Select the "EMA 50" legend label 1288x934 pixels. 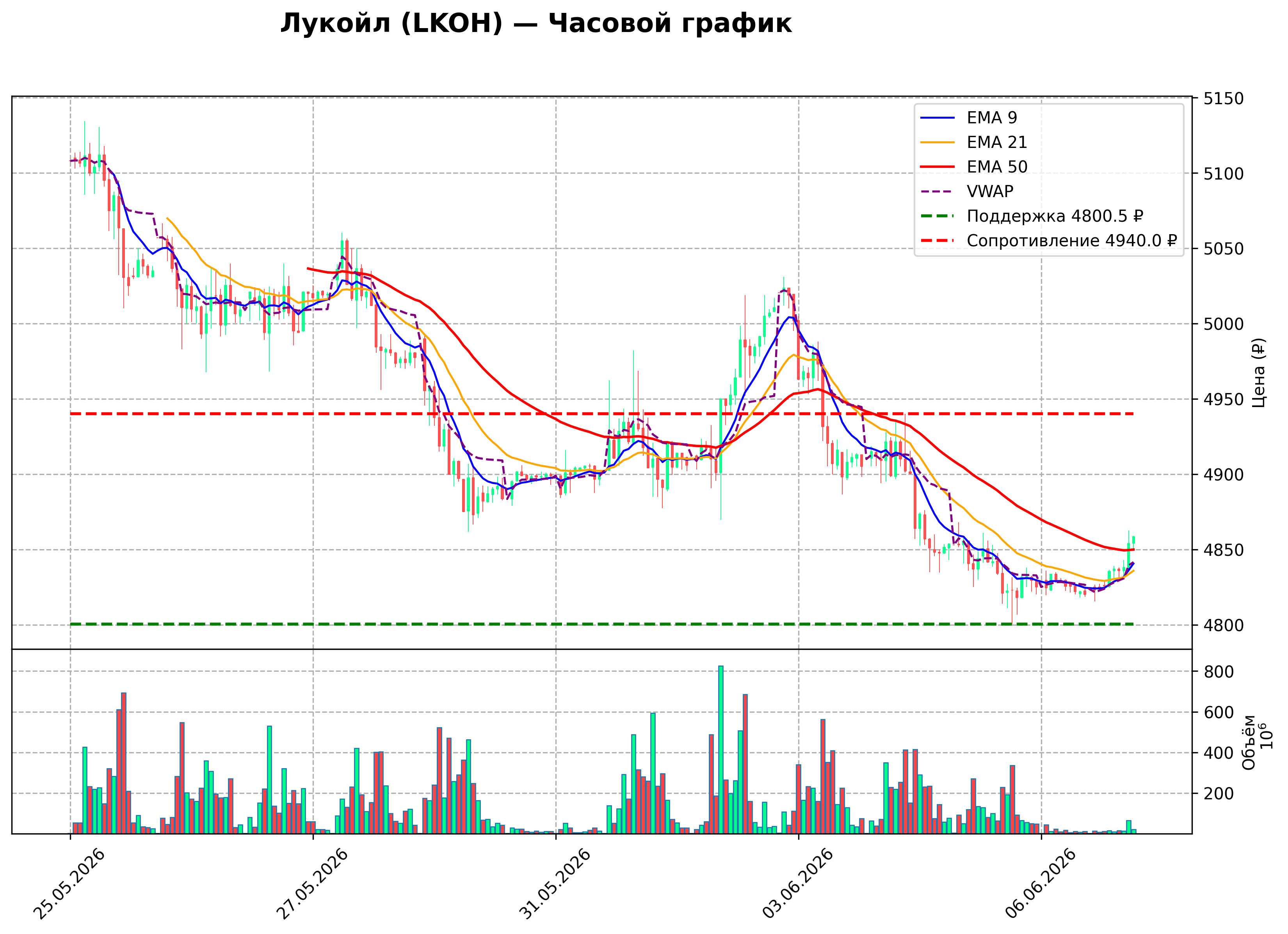pyautogui.click(x=997, y=167)
